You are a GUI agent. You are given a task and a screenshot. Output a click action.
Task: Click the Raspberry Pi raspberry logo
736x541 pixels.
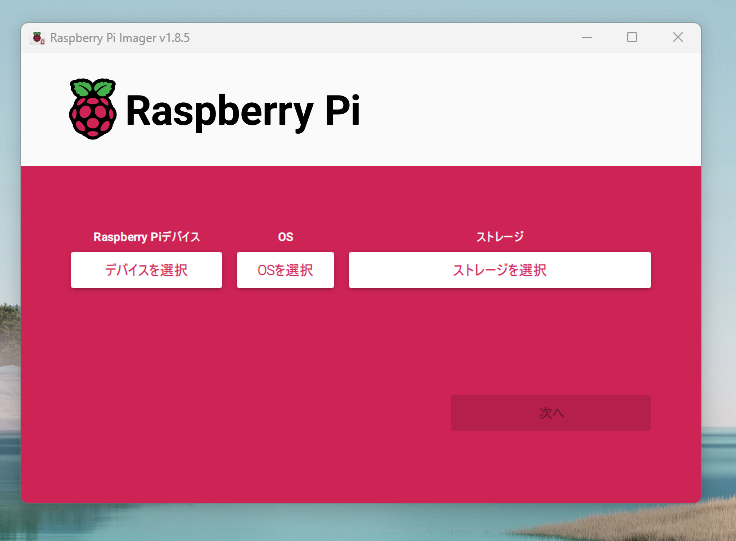(93, 109)
